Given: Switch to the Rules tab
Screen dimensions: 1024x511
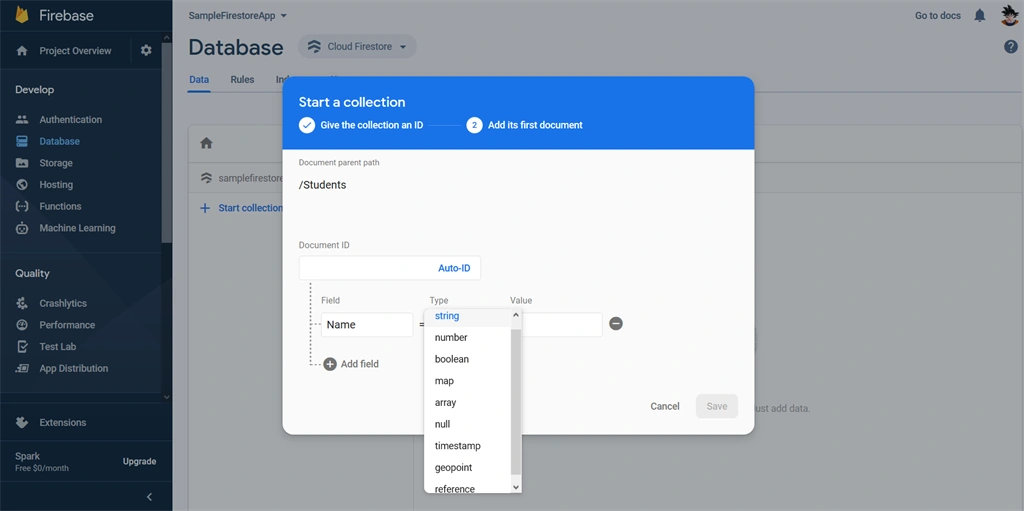Looking at the screenshot, I should [242, 80].
